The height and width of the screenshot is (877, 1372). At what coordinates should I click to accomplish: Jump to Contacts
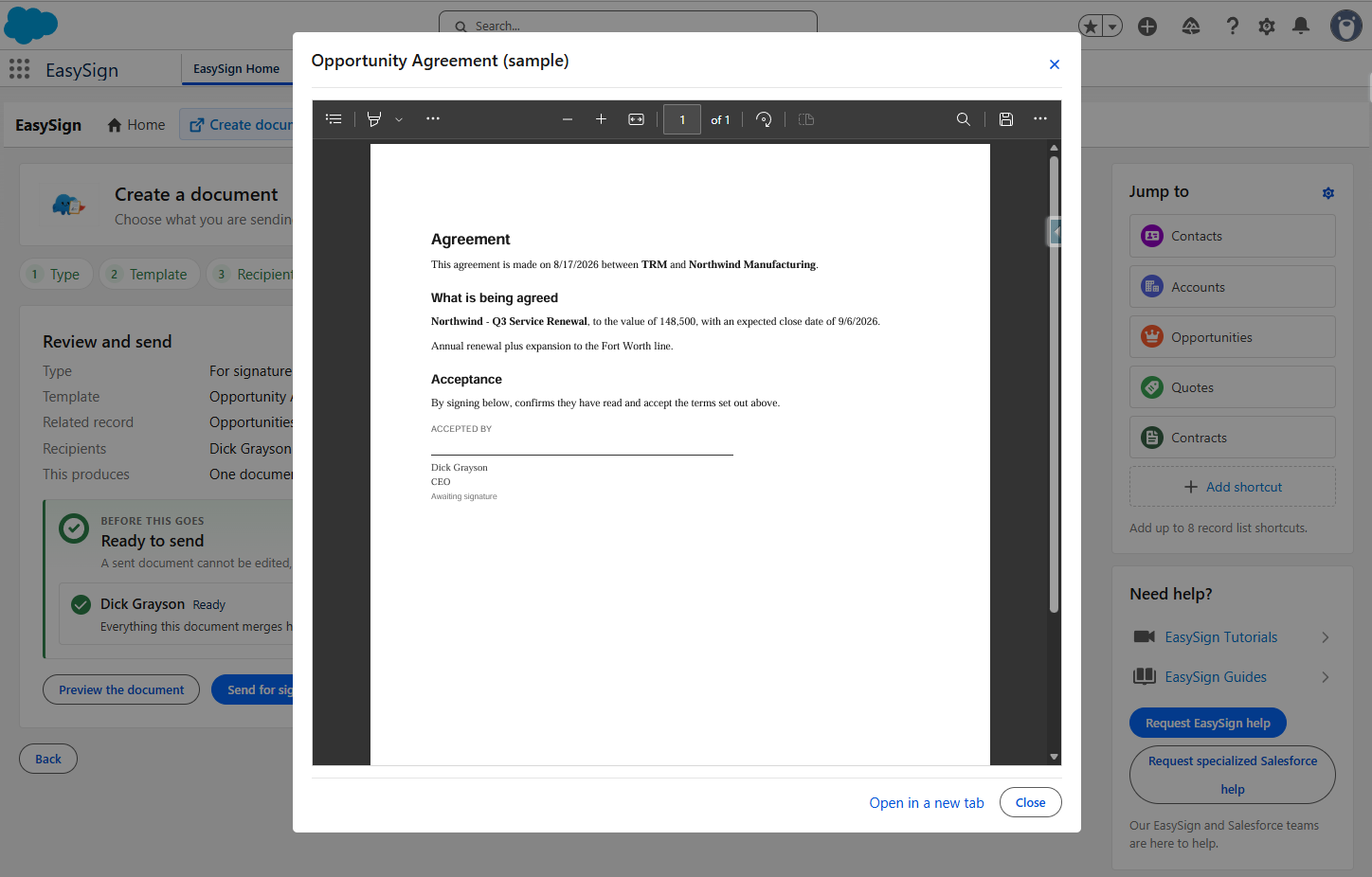(1233, 236)
